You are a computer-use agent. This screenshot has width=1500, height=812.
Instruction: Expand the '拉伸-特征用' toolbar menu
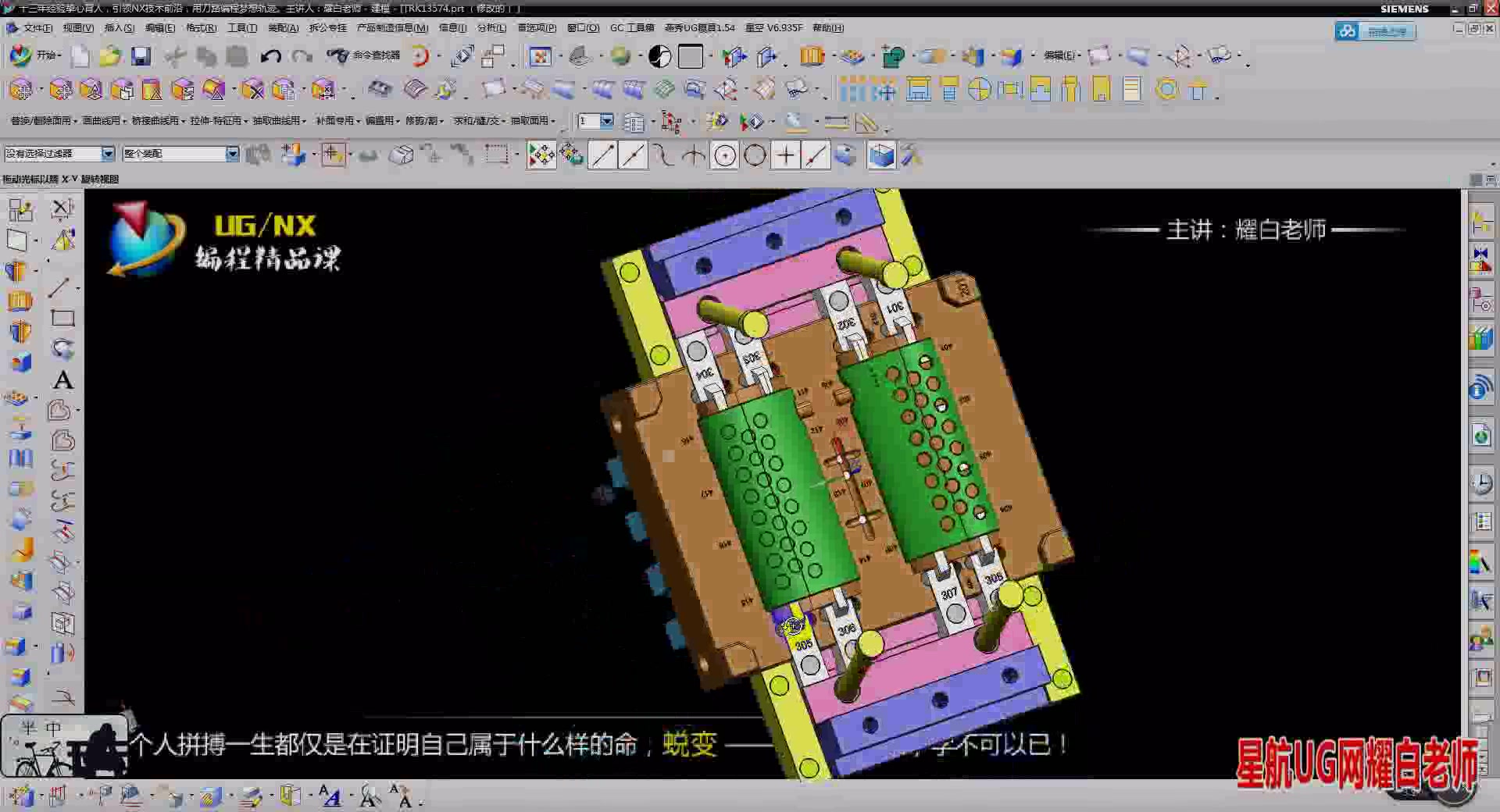[x=220, y=121]
